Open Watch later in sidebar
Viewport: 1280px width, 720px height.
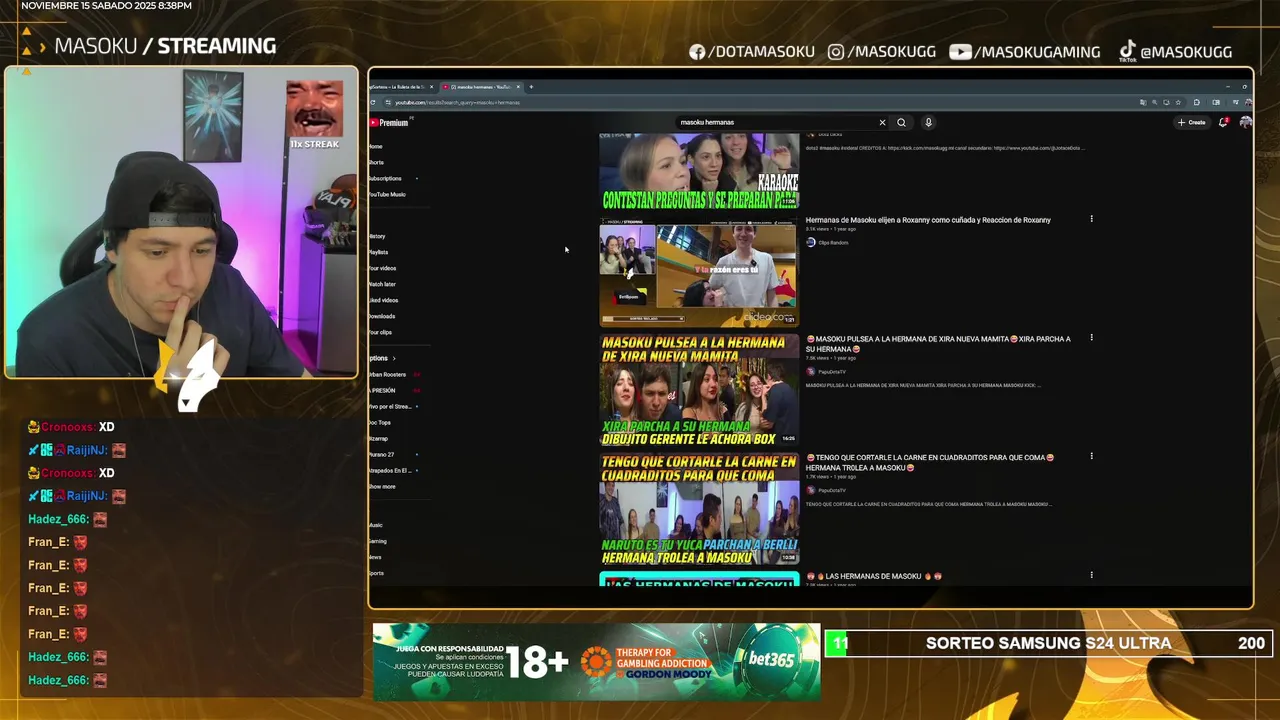383,284
